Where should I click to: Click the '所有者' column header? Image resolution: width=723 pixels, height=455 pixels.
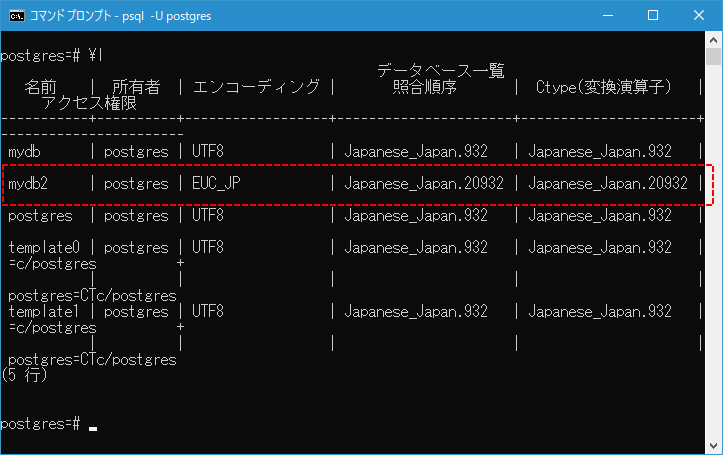pyautogui.click(x=136, y=87)
